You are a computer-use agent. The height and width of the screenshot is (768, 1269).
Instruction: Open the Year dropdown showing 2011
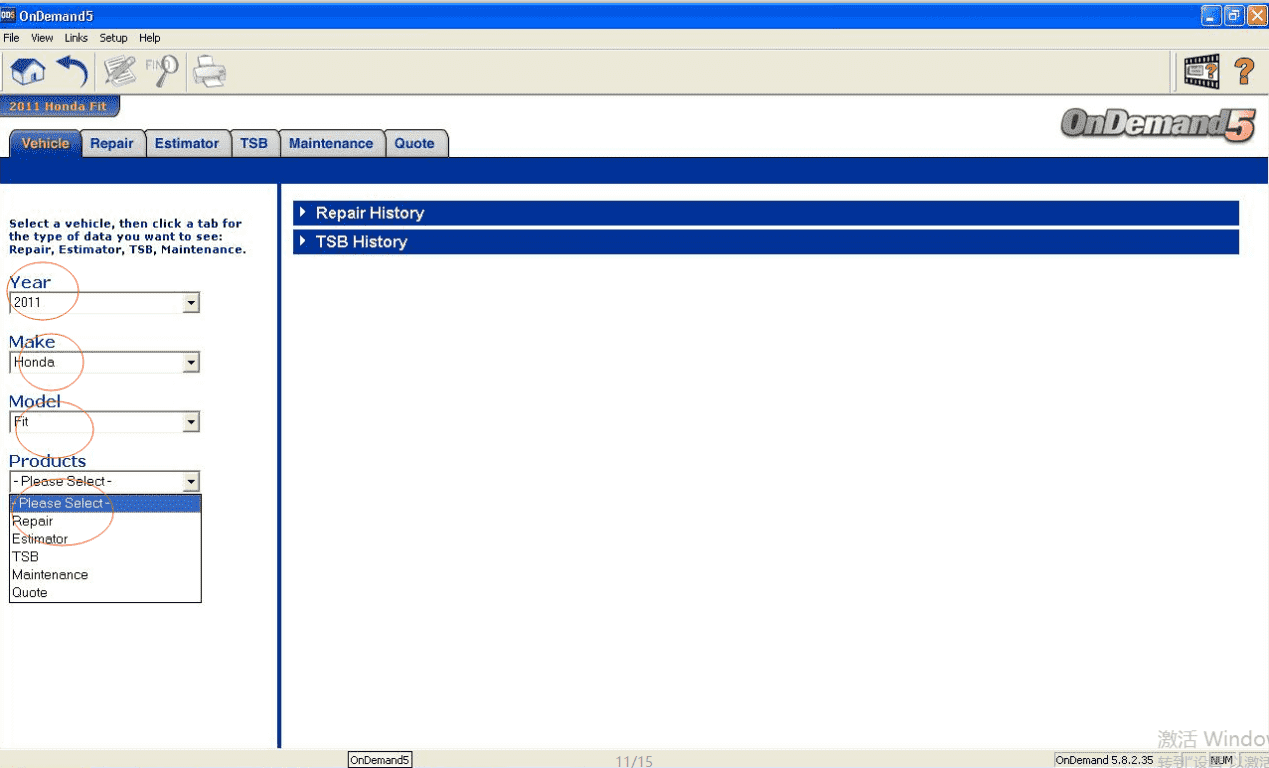105,302
